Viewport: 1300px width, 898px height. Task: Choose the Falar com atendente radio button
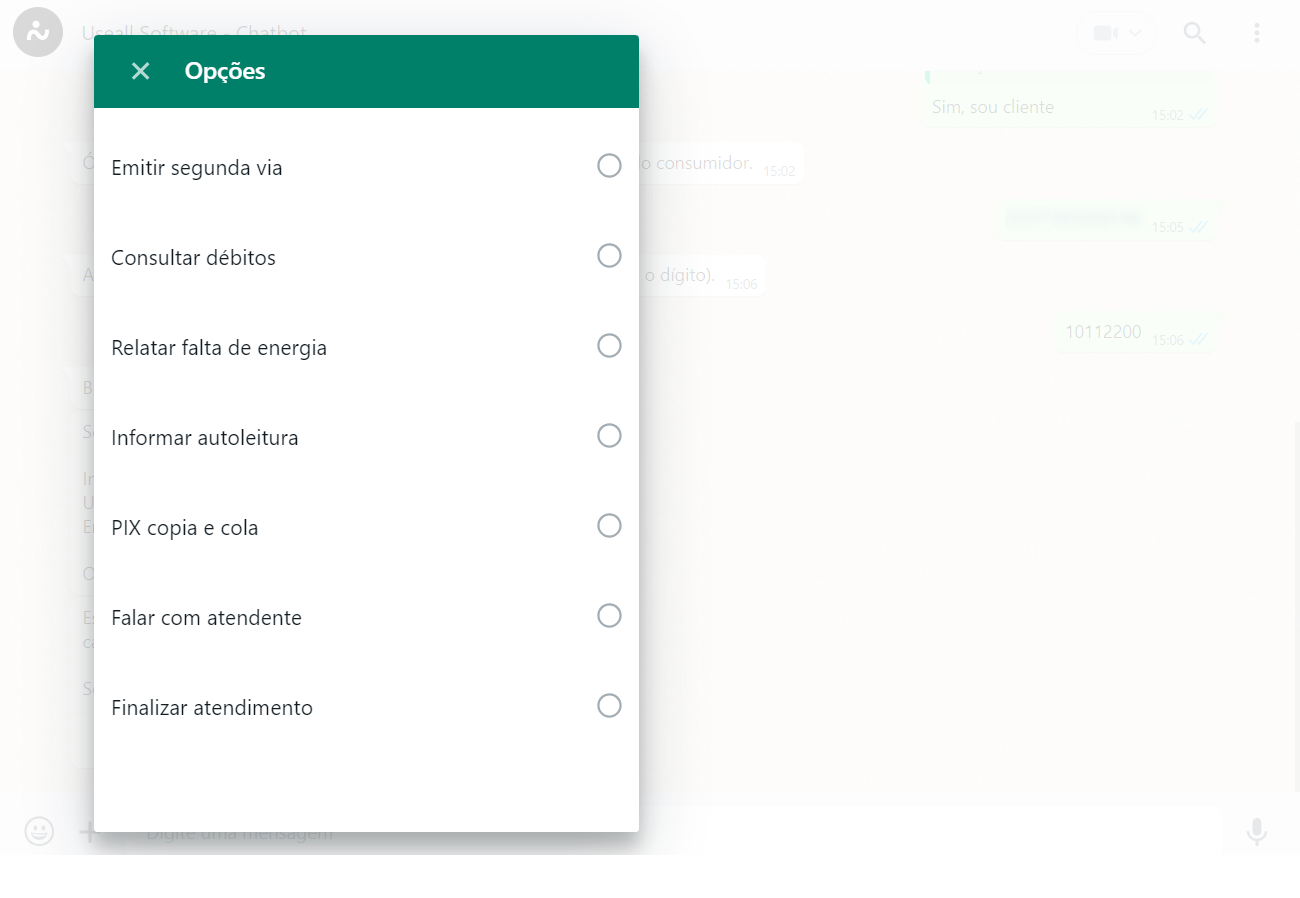click(609, 615)
